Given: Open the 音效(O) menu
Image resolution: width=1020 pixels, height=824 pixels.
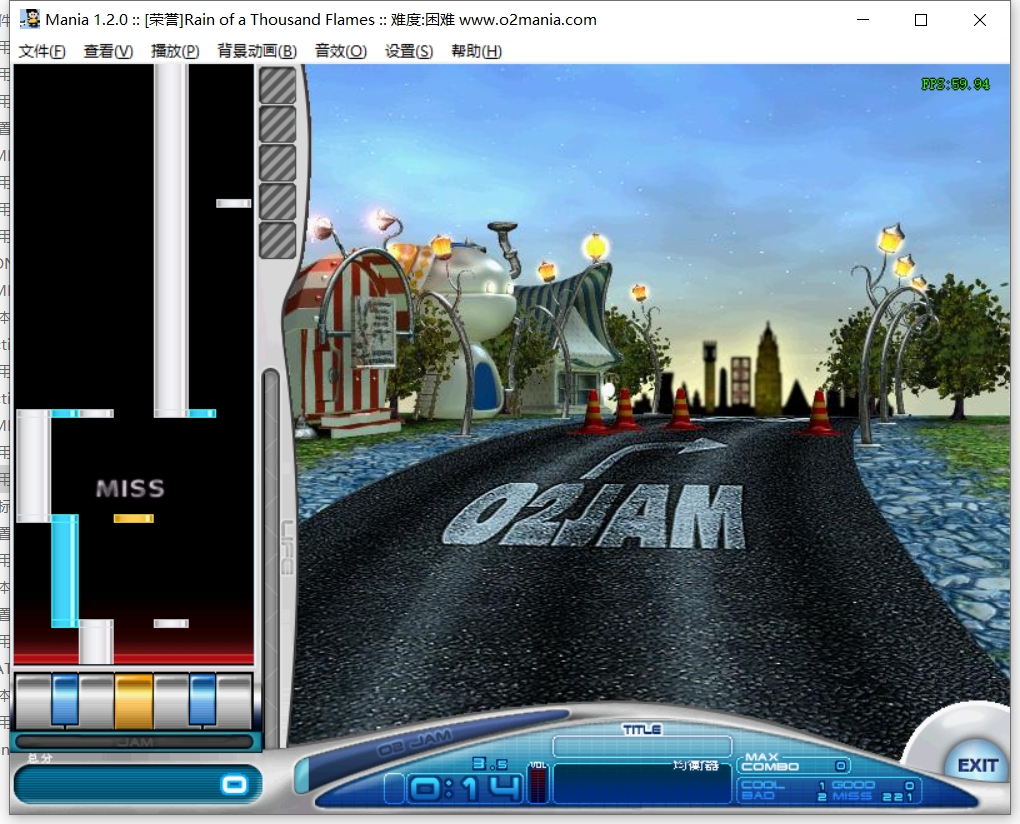Looking at the screenshot, I should 341,51.
